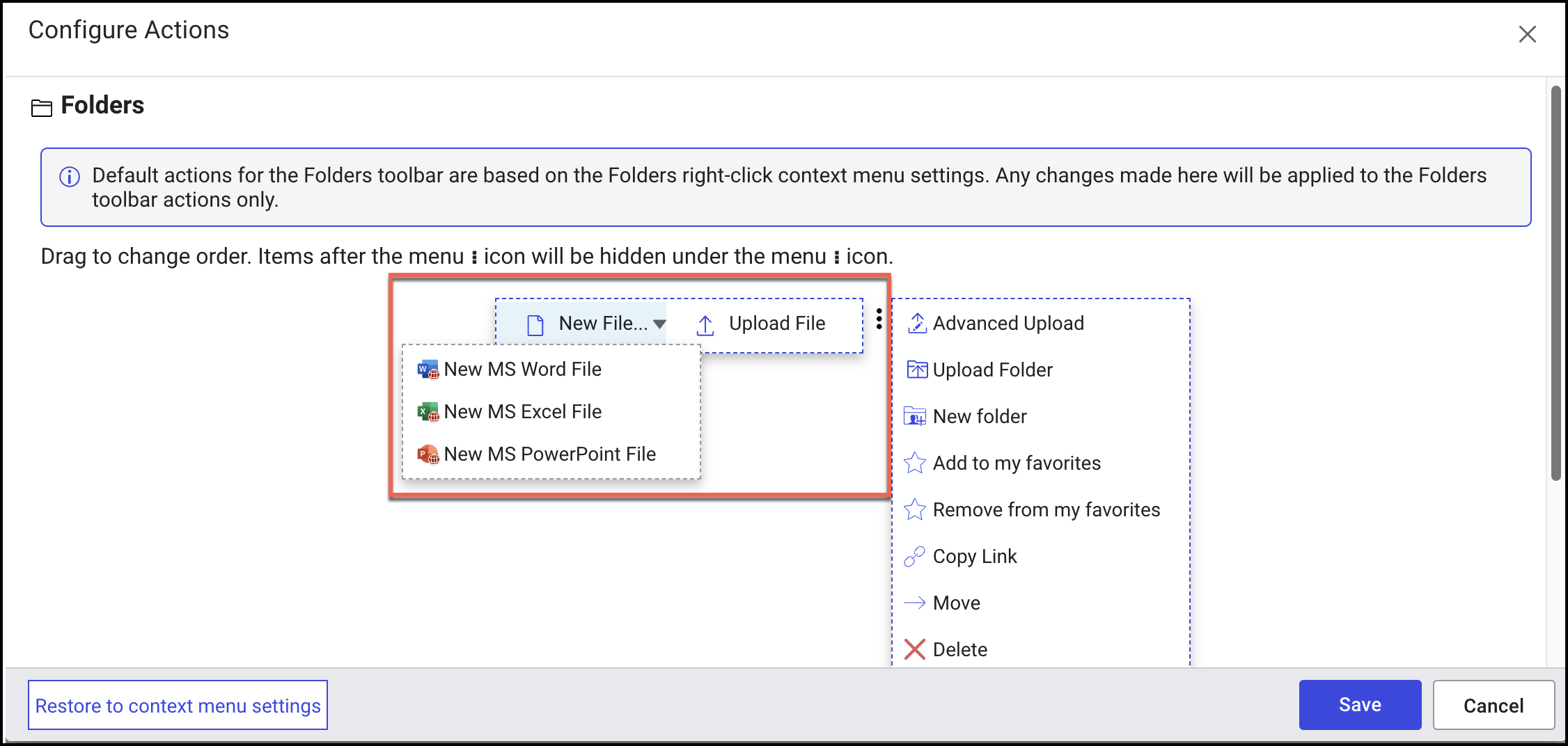The width and height of the screenshot is (1568, 746).
Task: Click the Word icon beside New MS Word File
Action: pyautogui.click(x=428, y=370)
